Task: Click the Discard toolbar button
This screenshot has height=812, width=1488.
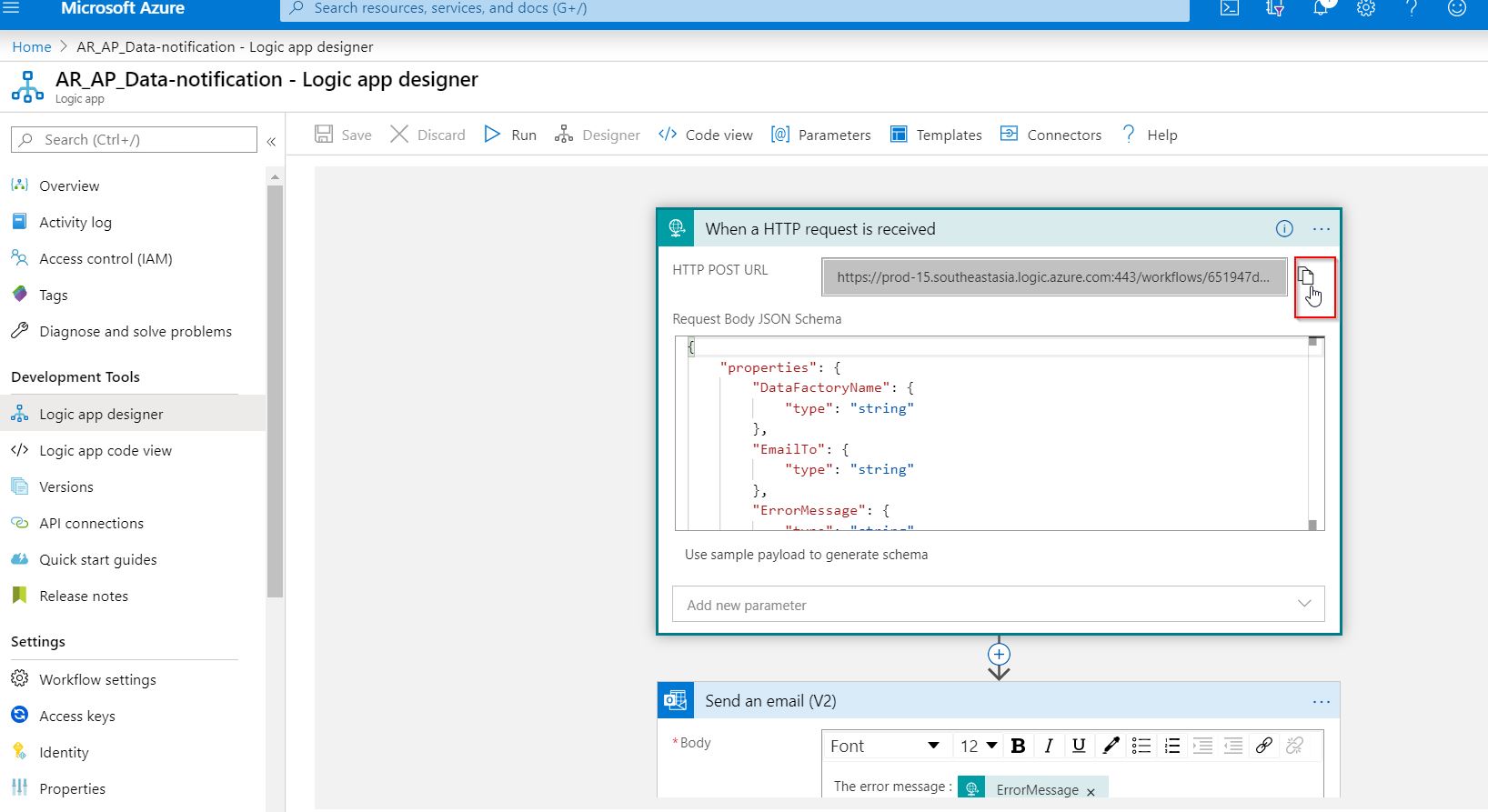Action: click(427, 135)
